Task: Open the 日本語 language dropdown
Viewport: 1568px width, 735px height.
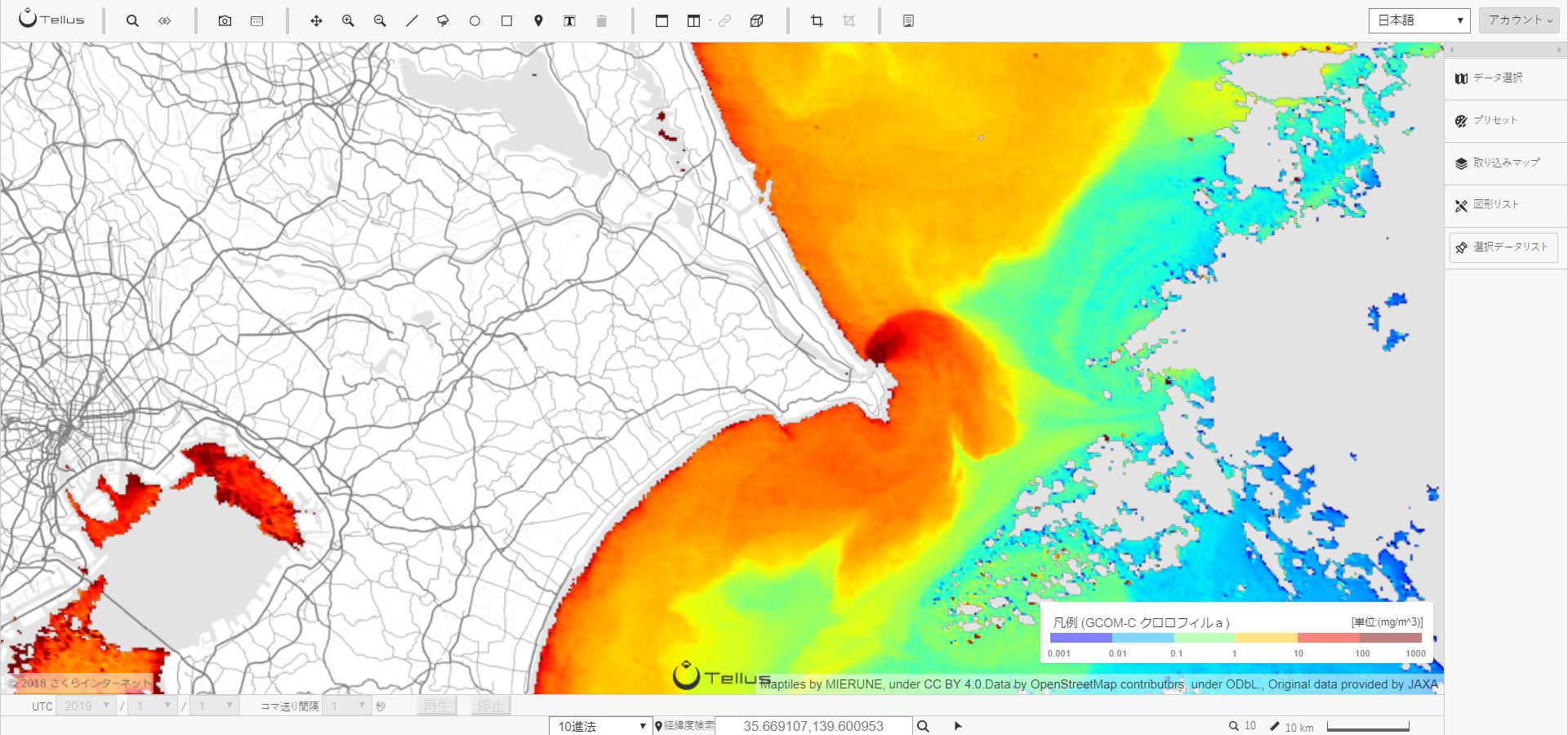Action: pos(1419,20)
